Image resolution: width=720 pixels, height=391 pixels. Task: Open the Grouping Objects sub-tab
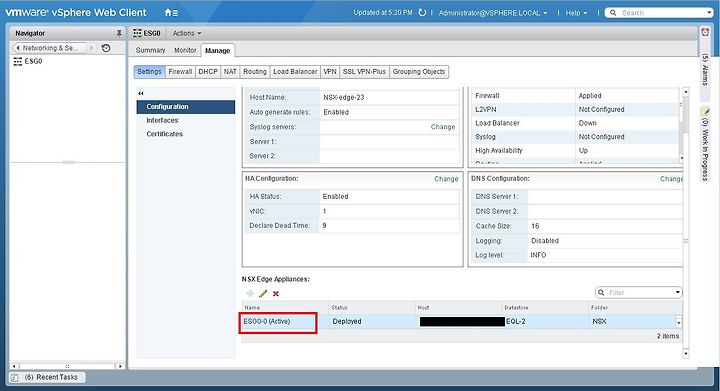(x=419, y=72)
